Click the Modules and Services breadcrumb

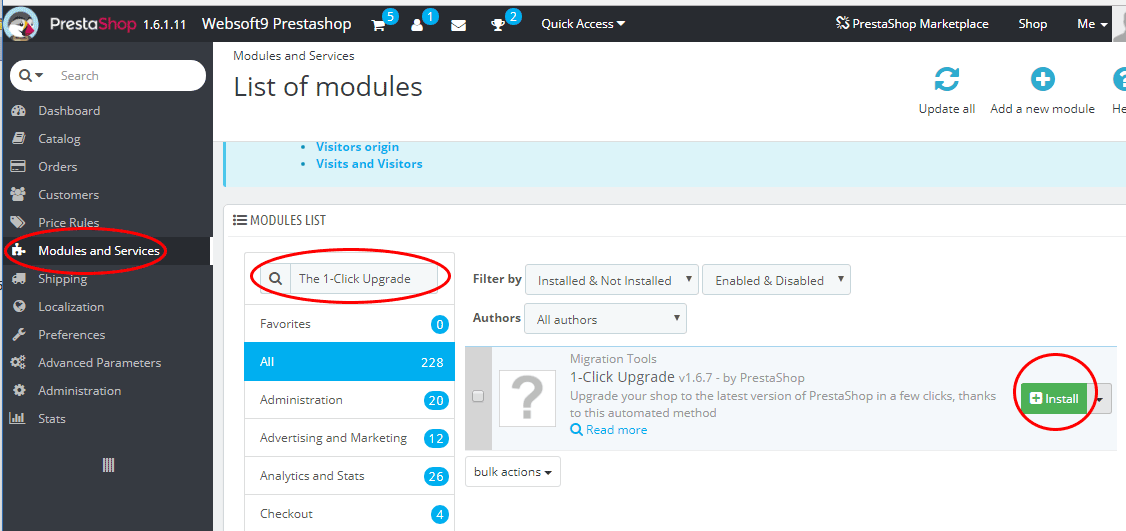click(294, 55)
